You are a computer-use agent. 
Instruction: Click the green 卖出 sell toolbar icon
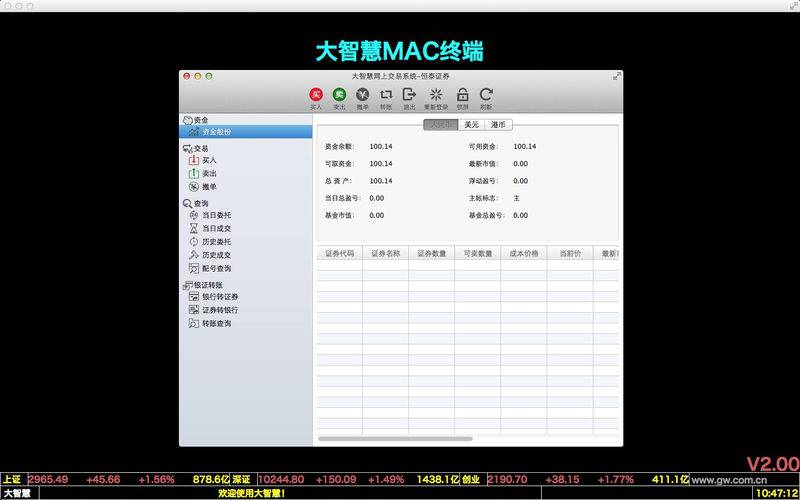(339, 94)
